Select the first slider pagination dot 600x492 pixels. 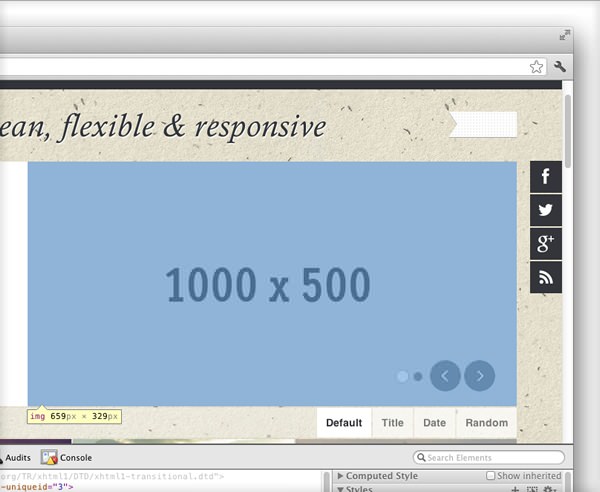[402, 376]
